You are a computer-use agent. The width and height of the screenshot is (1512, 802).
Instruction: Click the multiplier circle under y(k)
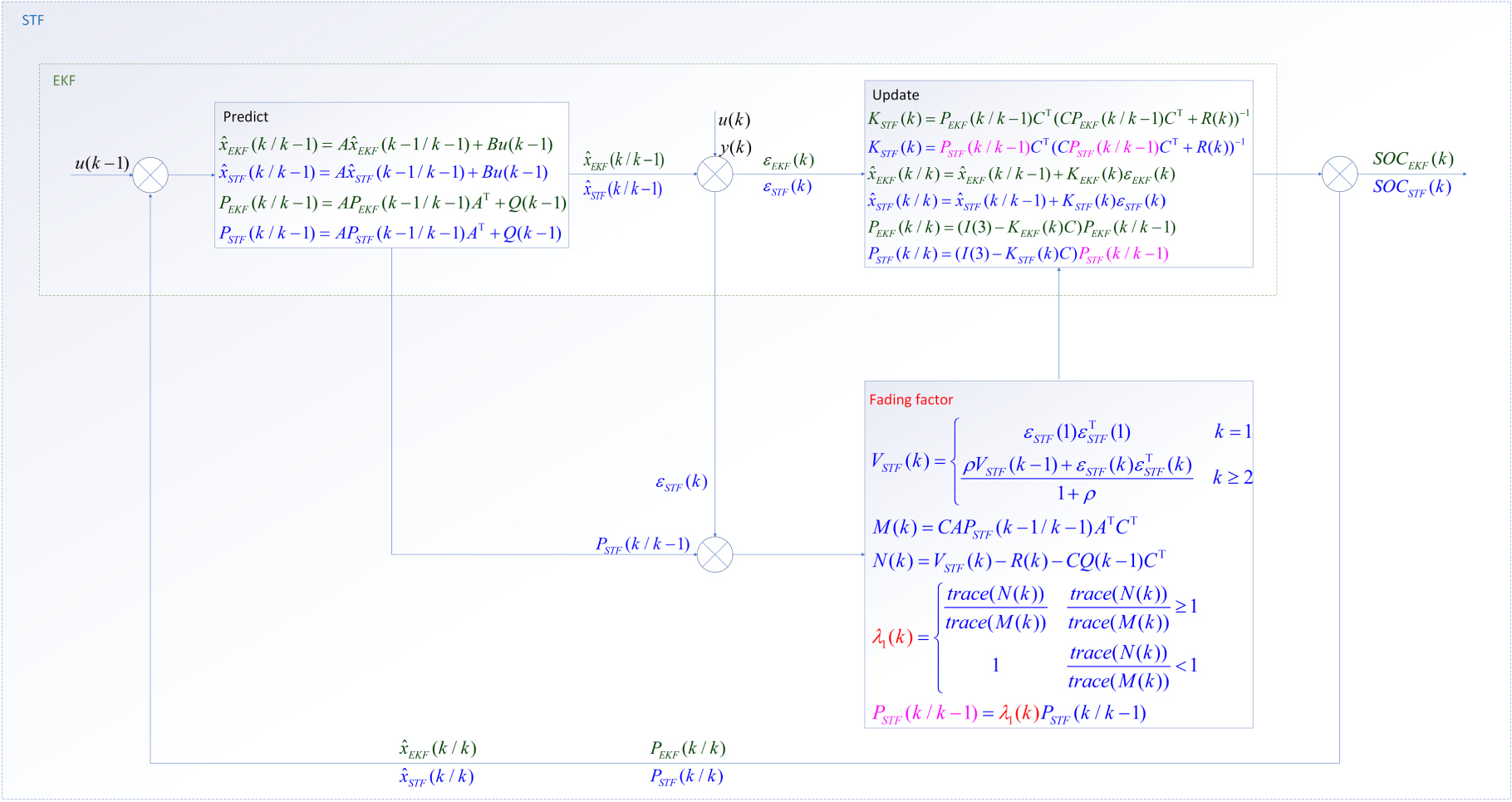coord(715,175)
